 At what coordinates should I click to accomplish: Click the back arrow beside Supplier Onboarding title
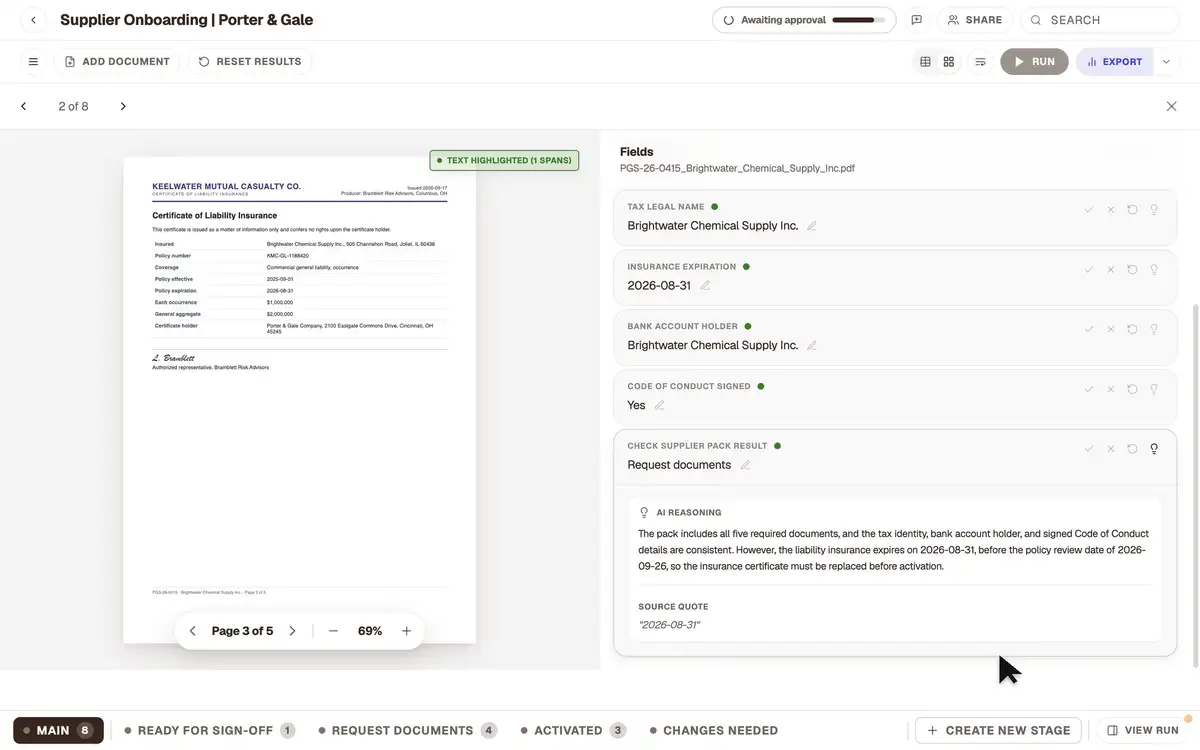[33, 20]
